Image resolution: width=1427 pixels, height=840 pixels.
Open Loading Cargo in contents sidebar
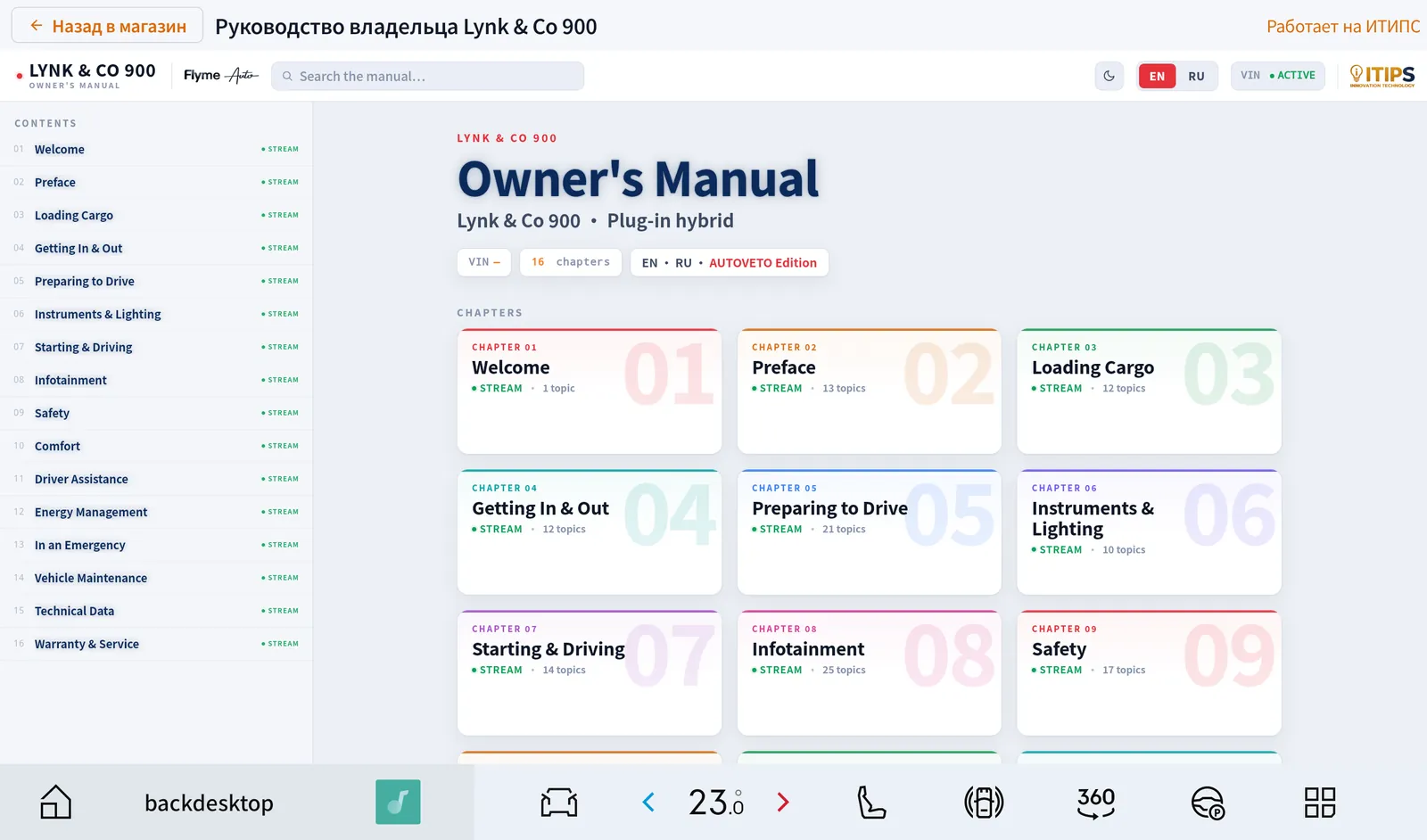tap(156, 215)
